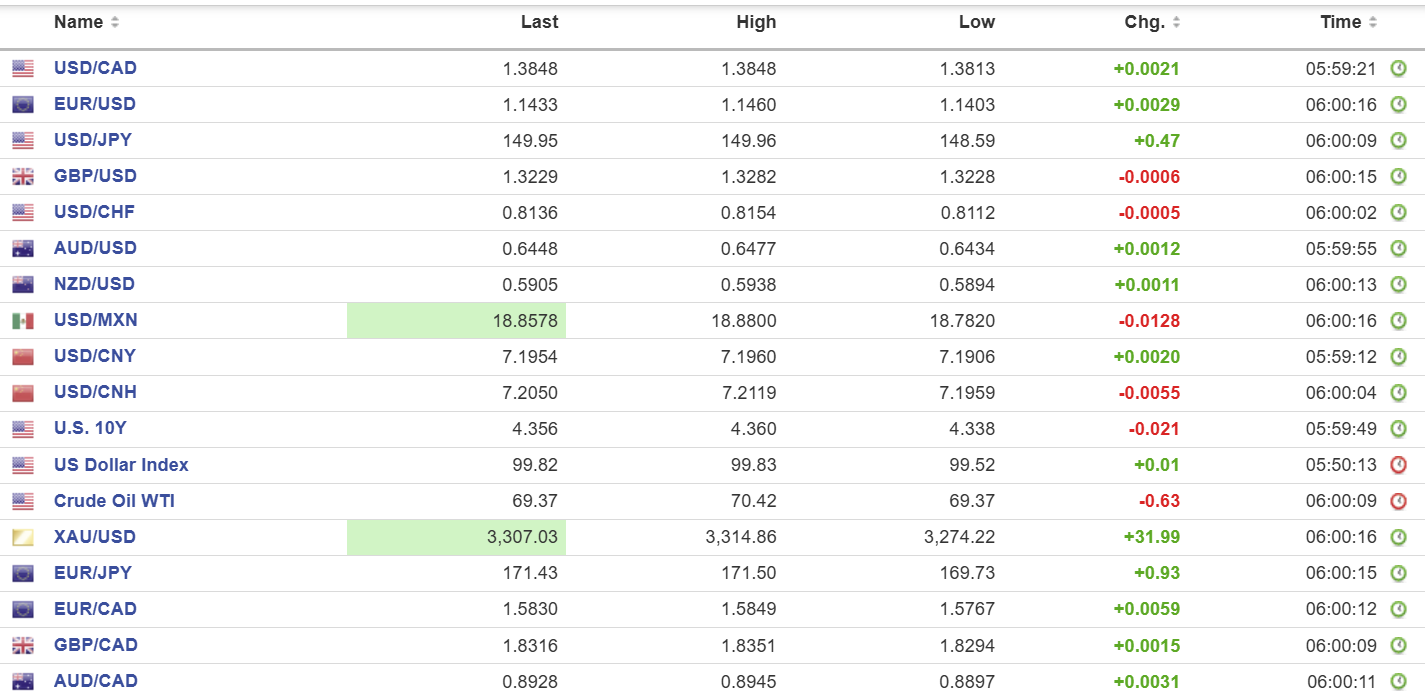1425x697 pixels.
Task: Click the Mexican flag beside USD/MXN
Action: pos(23,321)
